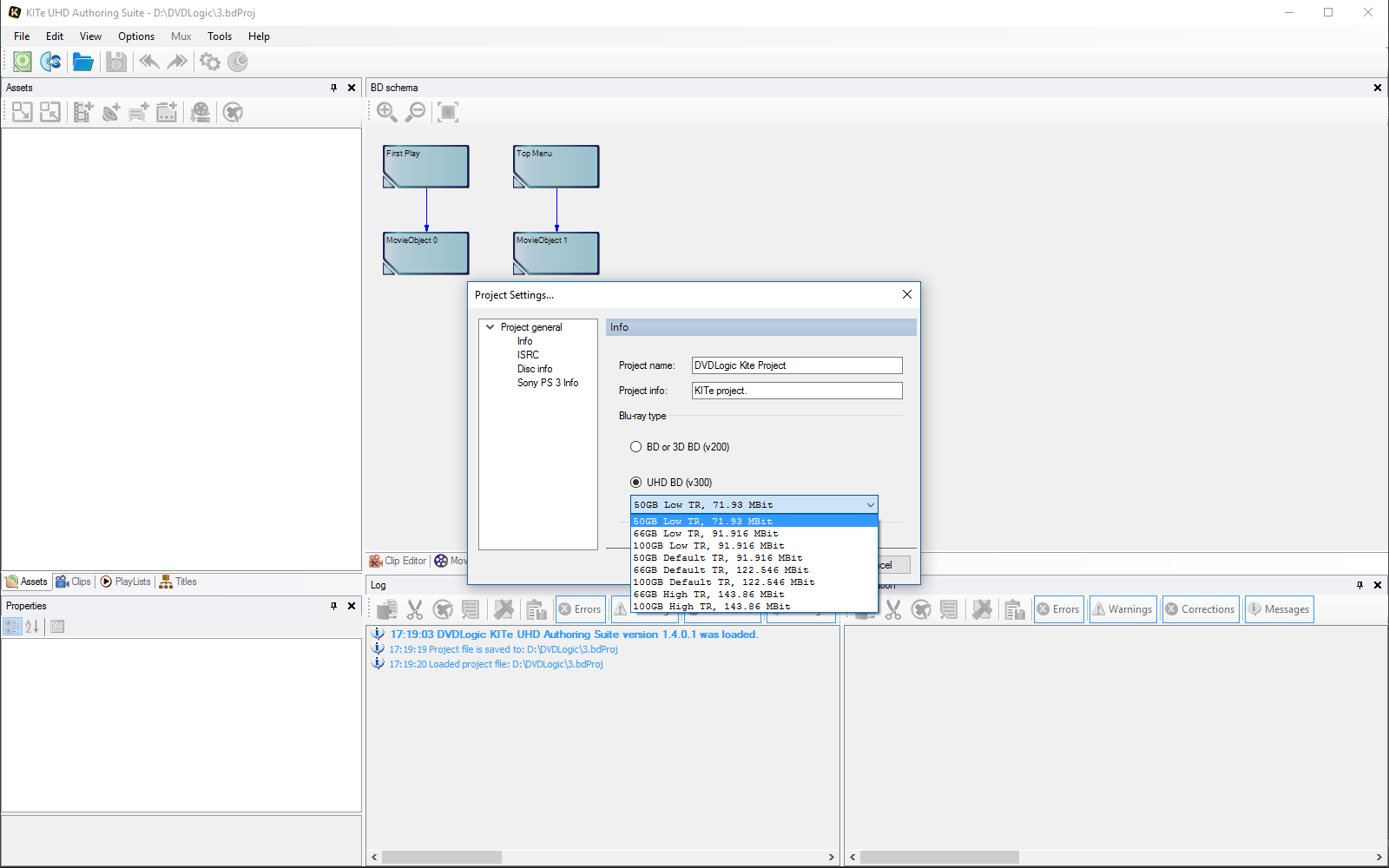
Task: Click the add audio asset icon
Action: [111, 112]
